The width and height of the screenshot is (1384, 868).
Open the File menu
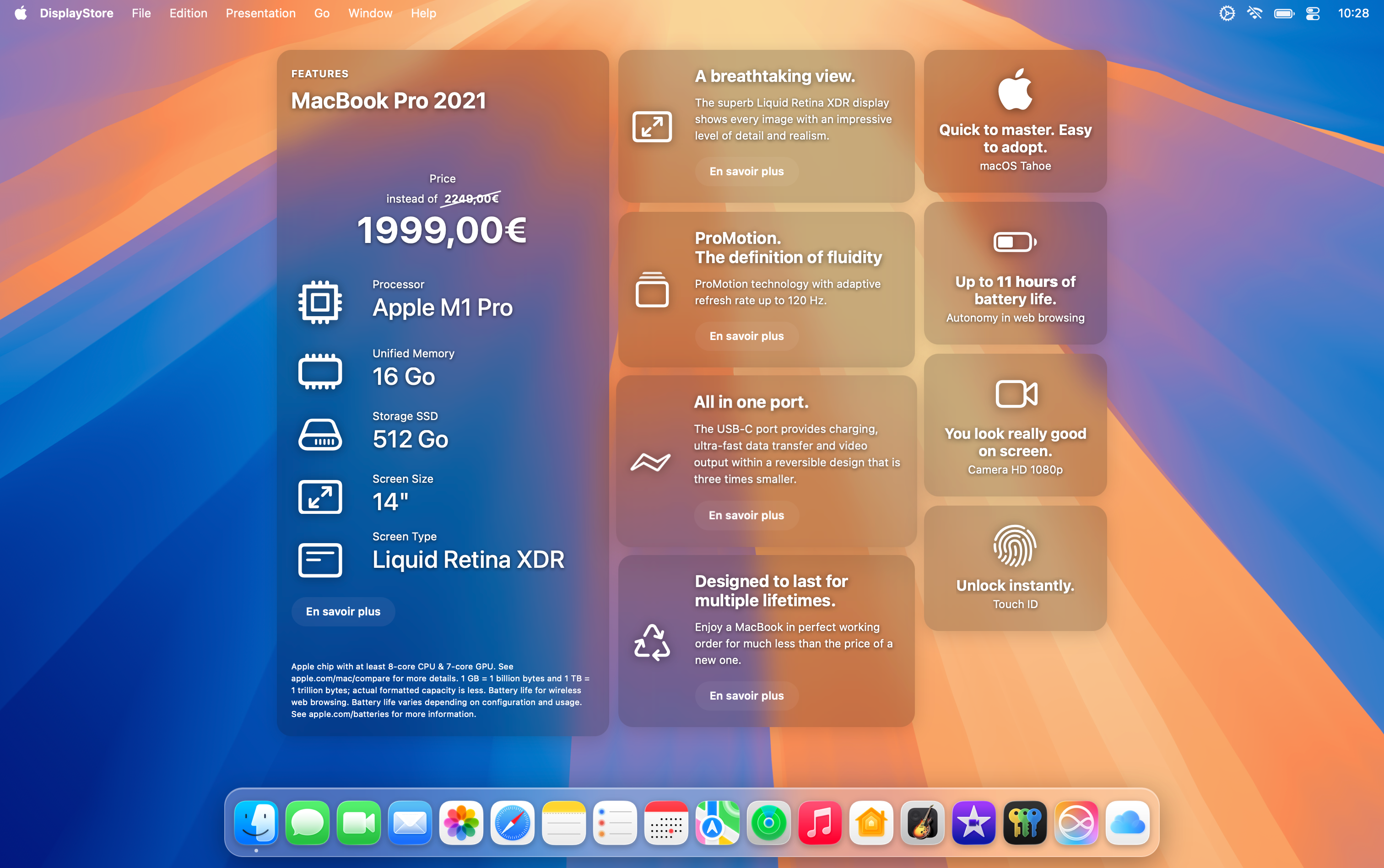pos(141,13)
